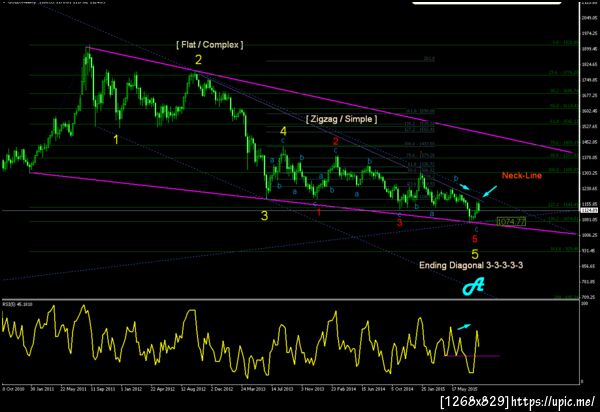Select the 'Ending Diagonal 3-3-3-3' text
Screen dimensions: 600x412
(x=471, y=265)
